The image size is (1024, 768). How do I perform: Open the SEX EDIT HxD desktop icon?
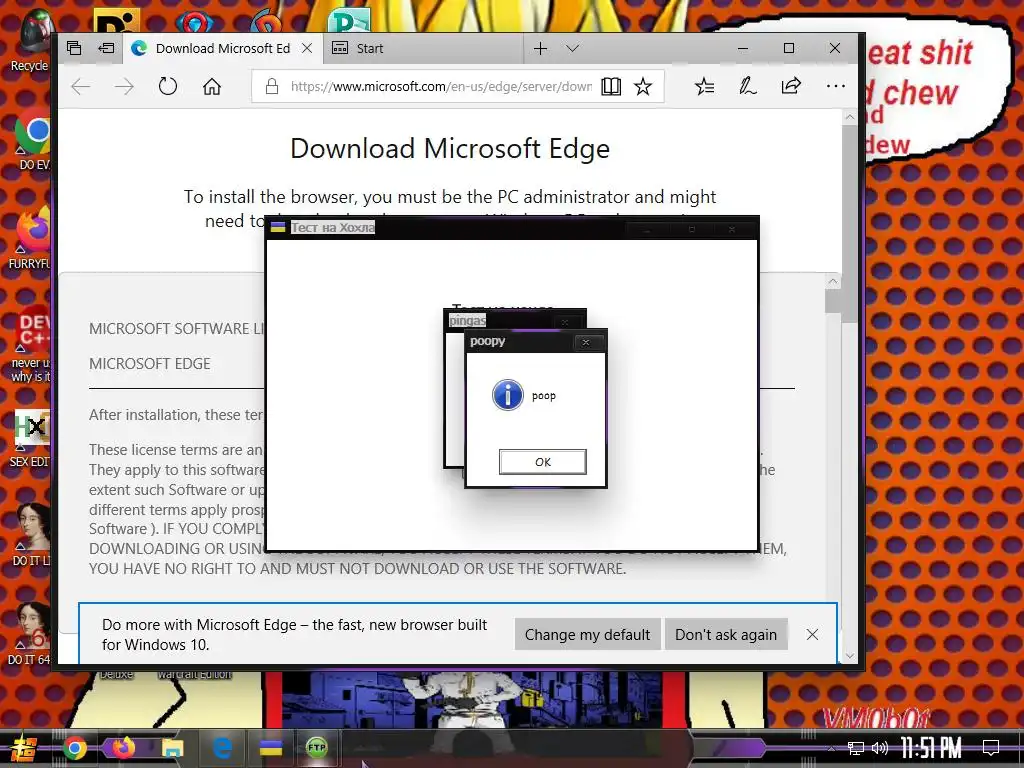pos(31,438)
